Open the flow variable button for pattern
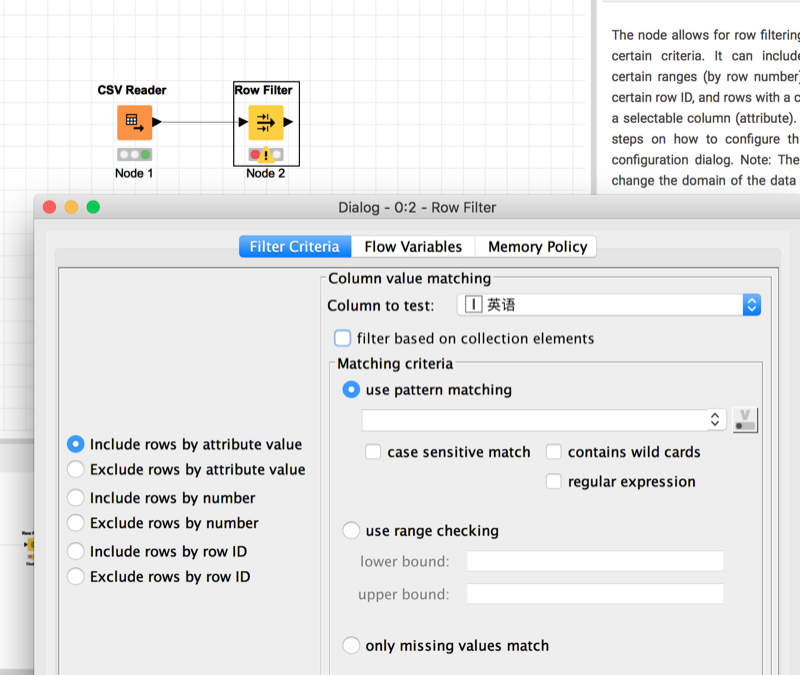Image resolution: width=800 pixels, height=675 pixels. tap(745, 420)
